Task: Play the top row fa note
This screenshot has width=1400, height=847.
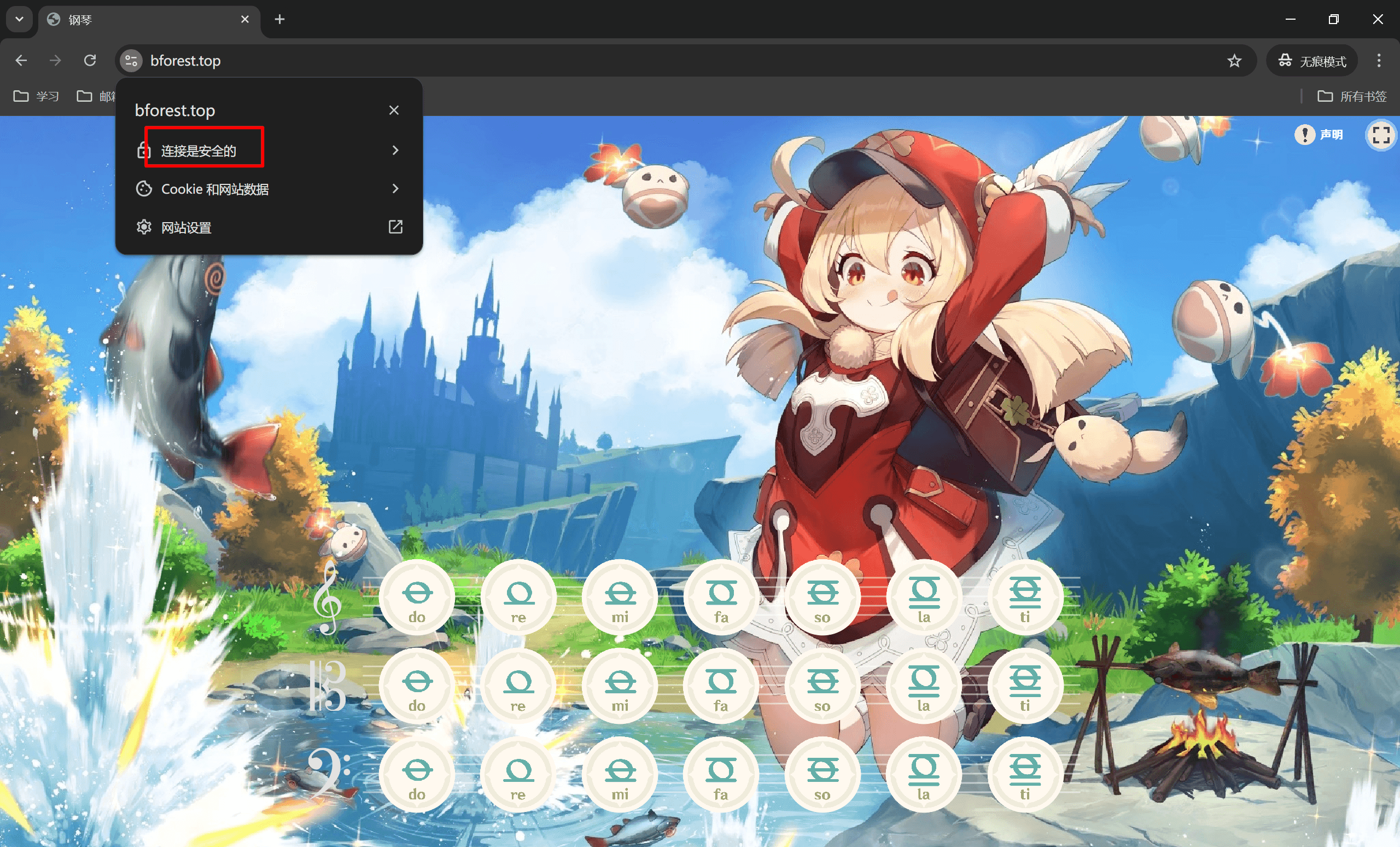Action: 721,597
